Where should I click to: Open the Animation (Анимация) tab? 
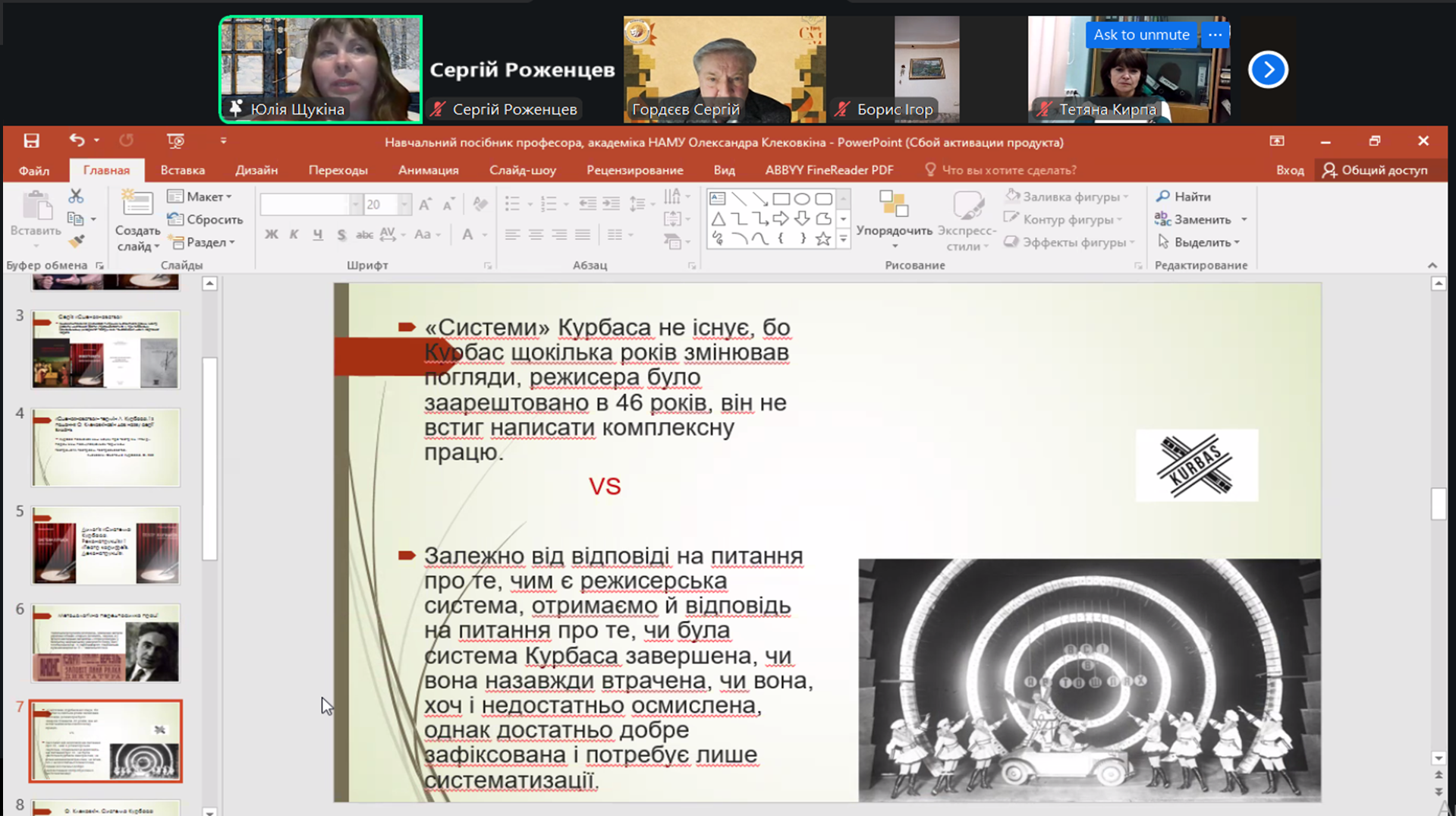pos(428,170)
